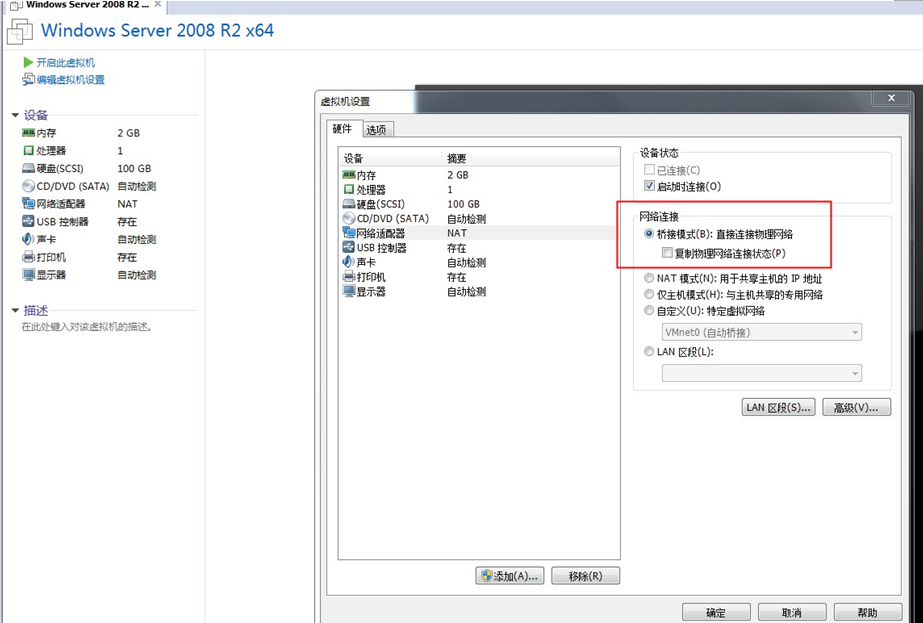Screen dimensions: 923x623
Task: Click printer icon in dialog hardware list
Action: (348, 277)
